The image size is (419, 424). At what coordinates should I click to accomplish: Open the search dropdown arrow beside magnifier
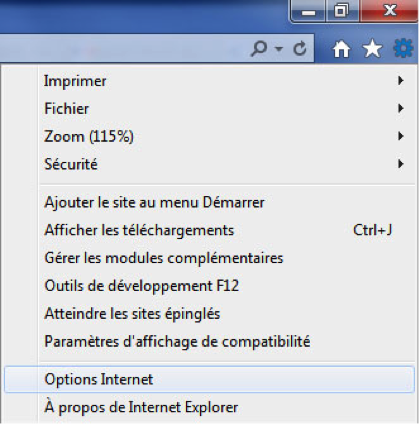pos(279,49)
